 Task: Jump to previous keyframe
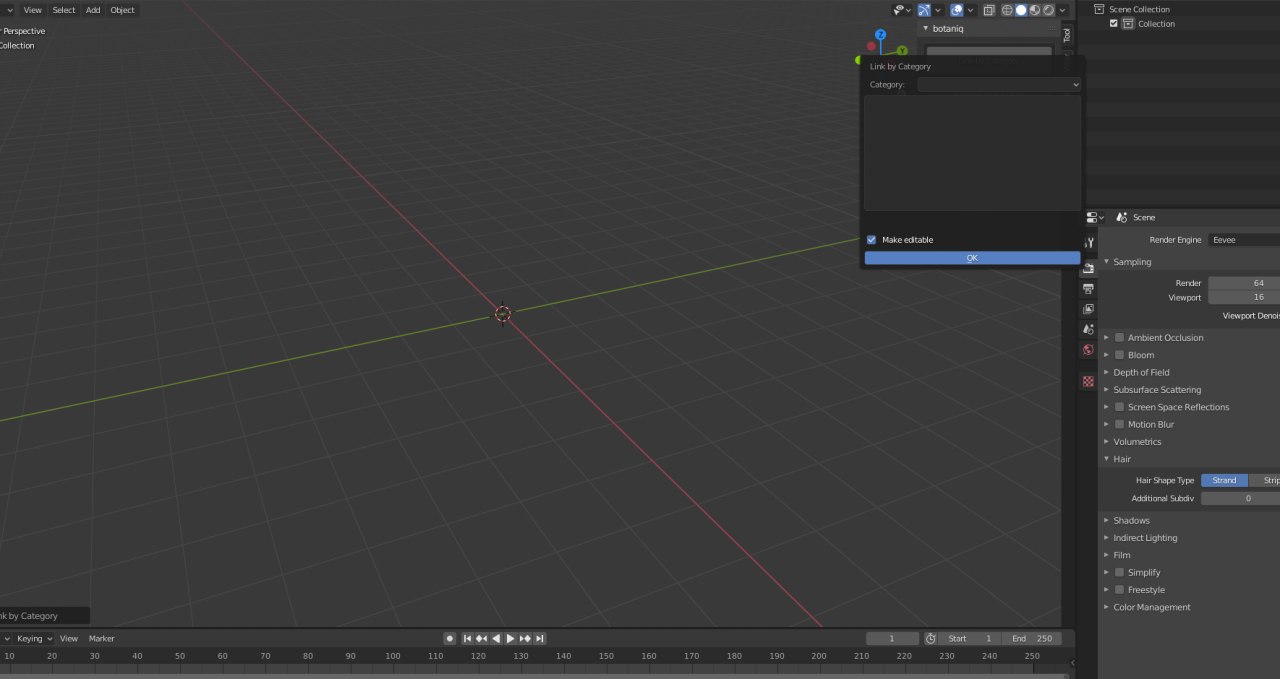tap(481, 639)
